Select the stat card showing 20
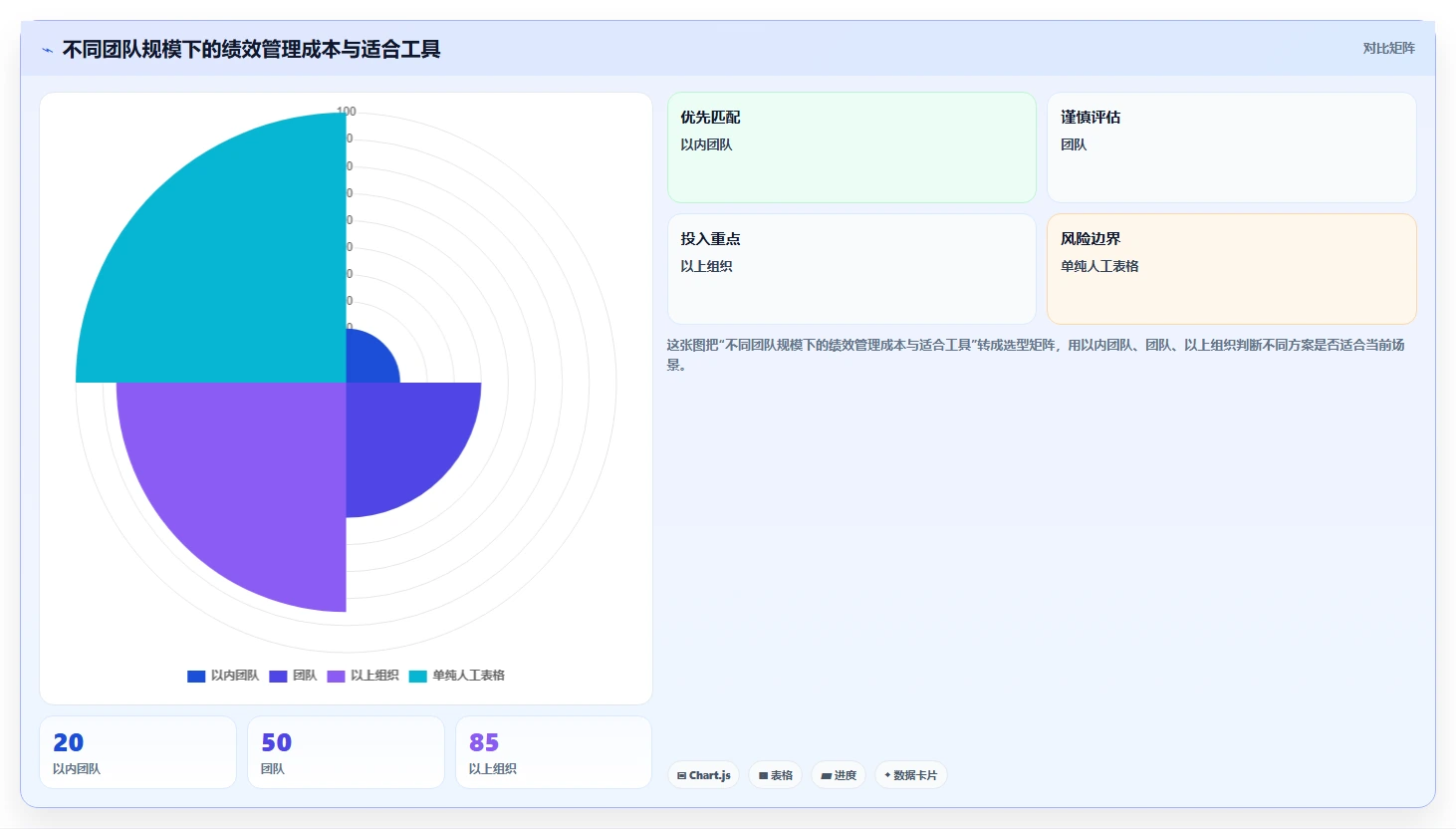The height and width of the screenshot is (829, 1456). pyautogui.click(x=137, y=752)
